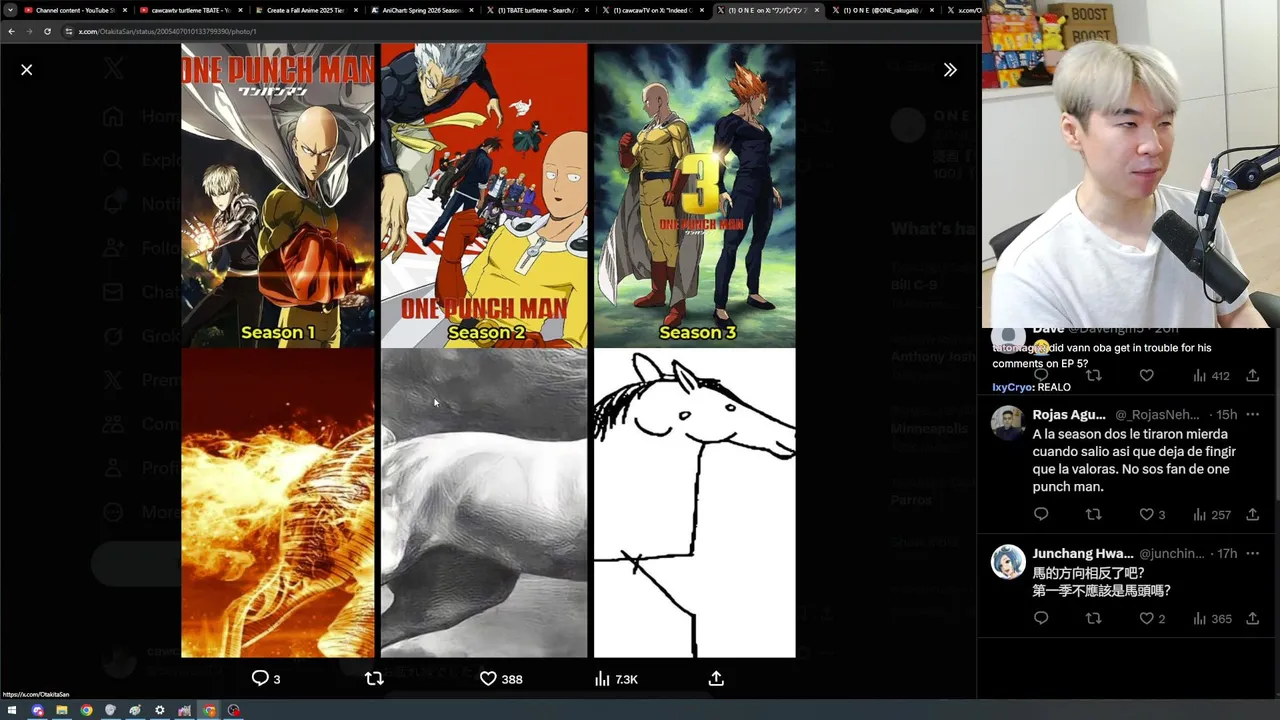Share the photo post

pos(716,679)
